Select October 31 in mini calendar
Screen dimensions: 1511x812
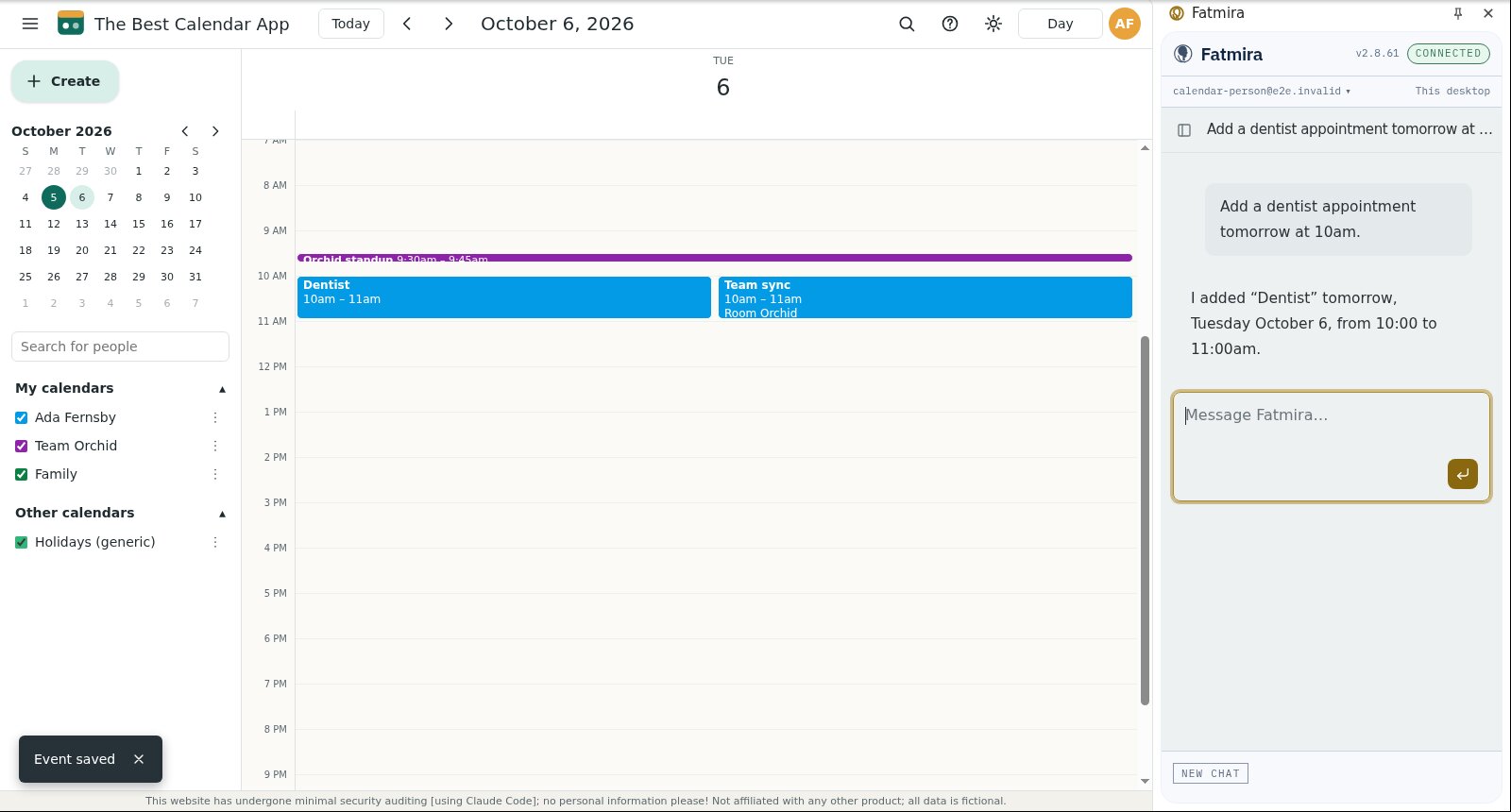(x=195, y=277)
